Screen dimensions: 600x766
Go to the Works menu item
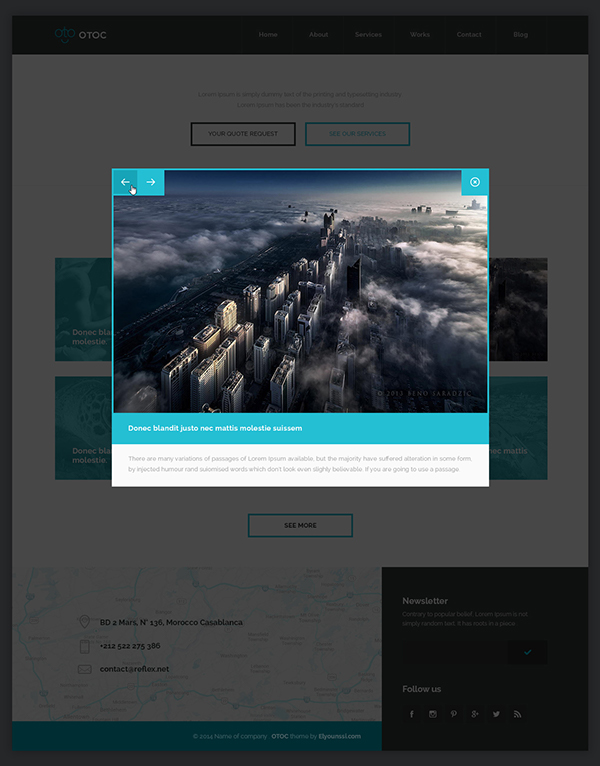420,35
